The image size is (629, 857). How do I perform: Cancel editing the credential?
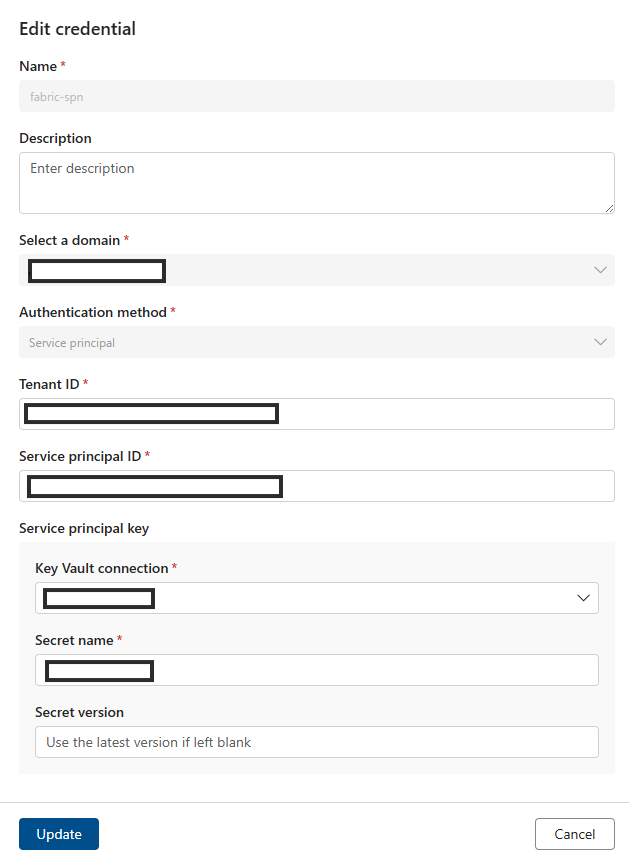point(574,834)
